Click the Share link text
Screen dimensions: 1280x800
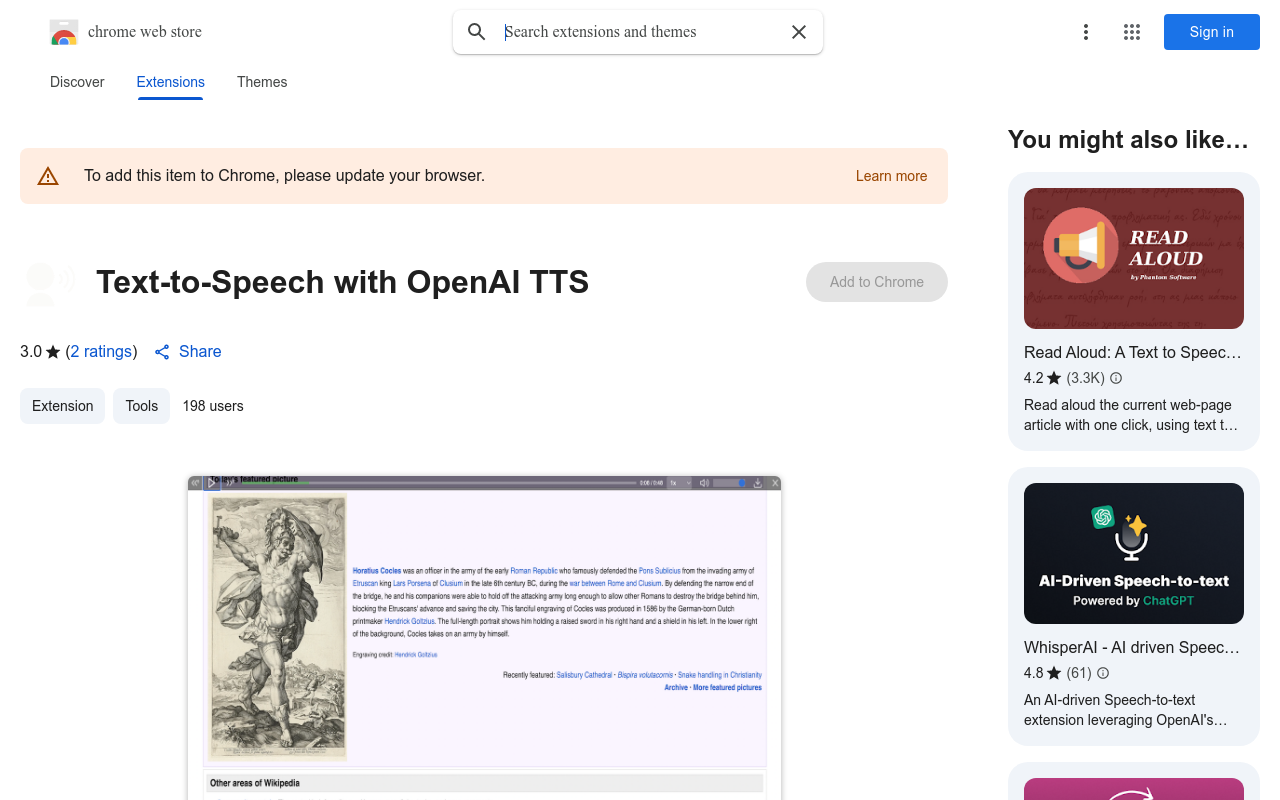click(200, 352)
